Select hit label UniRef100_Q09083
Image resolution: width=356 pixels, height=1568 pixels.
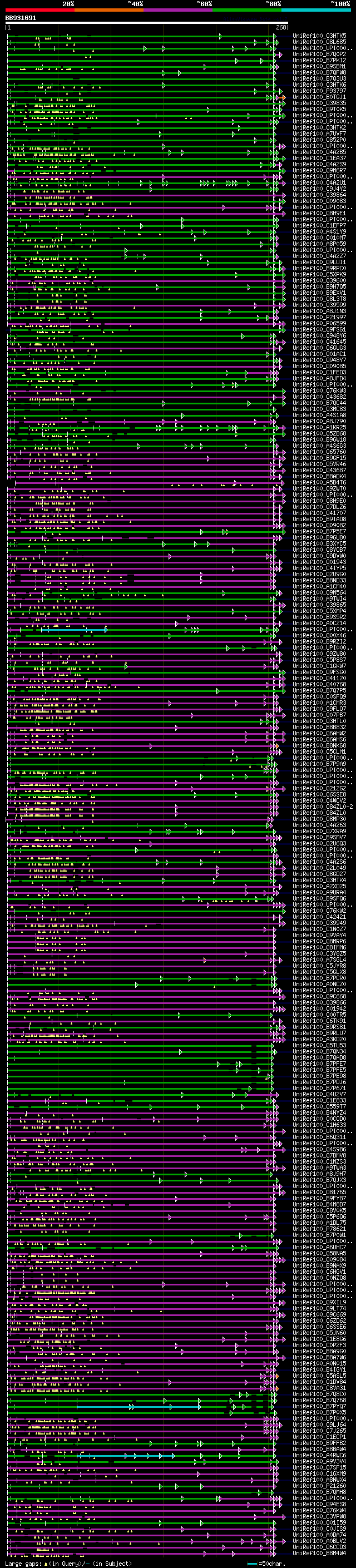pos(319,201)
